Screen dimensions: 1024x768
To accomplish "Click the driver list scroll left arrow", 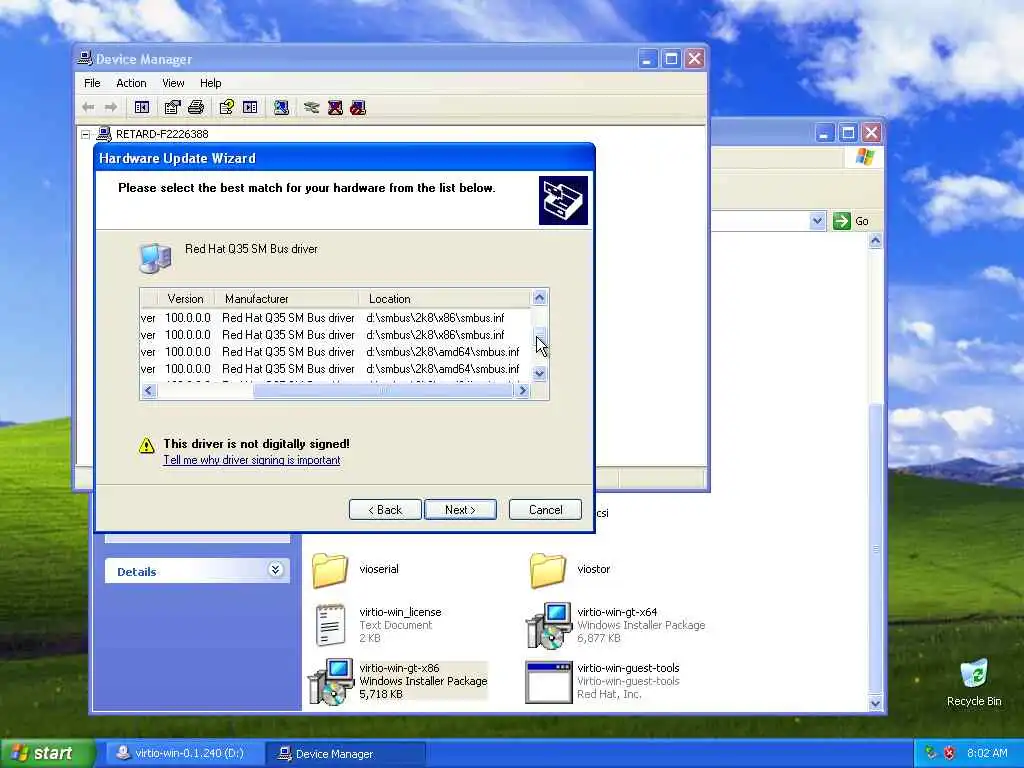I will (148, 391).
